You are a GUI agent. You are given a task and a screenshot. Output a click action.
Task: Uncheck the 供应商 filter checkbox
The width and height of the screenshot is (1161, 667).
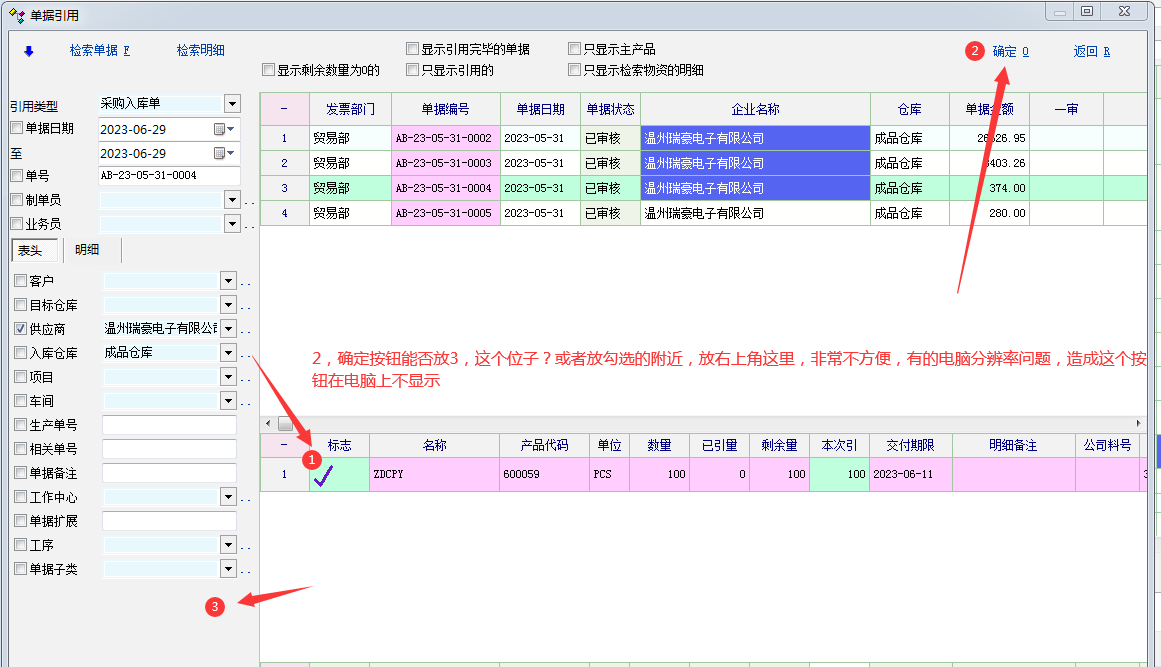pyautogui.click(x=20, y=329)
